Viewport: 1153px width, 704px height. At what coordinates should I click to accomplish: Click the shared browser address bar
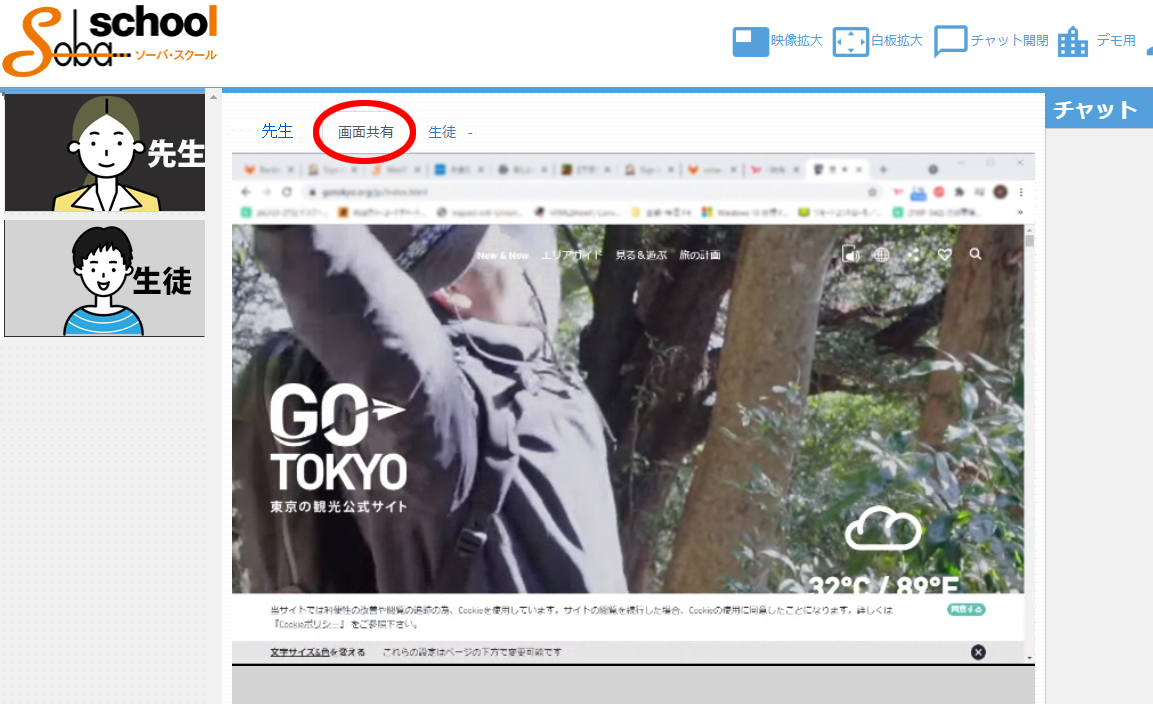click(x=592, y=192)
